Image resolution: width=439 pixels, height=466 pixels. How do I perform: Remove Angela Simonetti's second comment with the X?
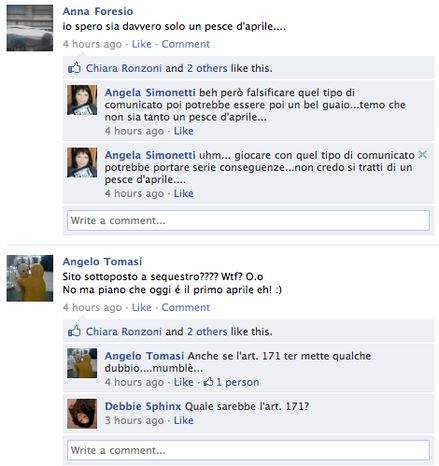pyautogui.click(x=422, y=154)
